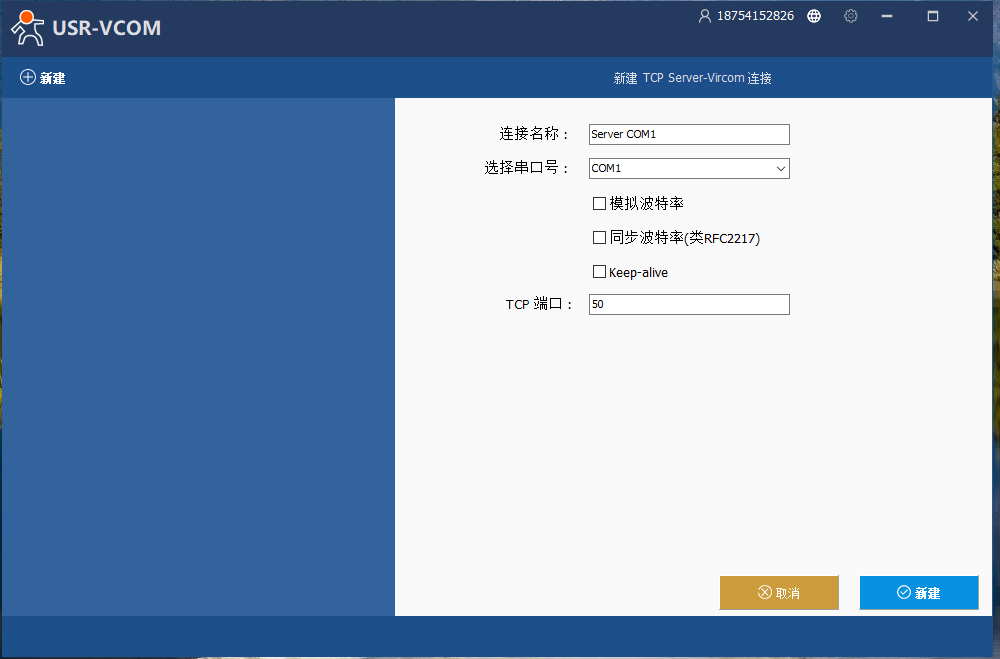1000x659 pixels.
Task: Maximize the USR-VCOM window
Action: coord(933,16)
